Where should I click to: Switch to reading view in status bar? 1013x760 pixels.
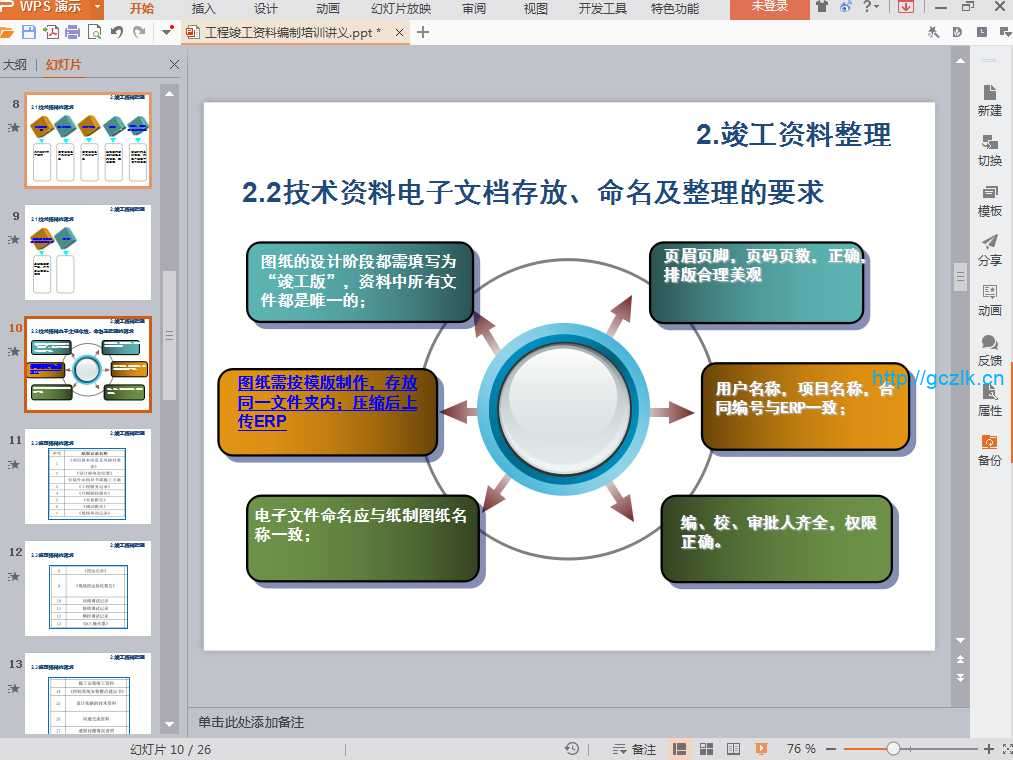(733, 749)
